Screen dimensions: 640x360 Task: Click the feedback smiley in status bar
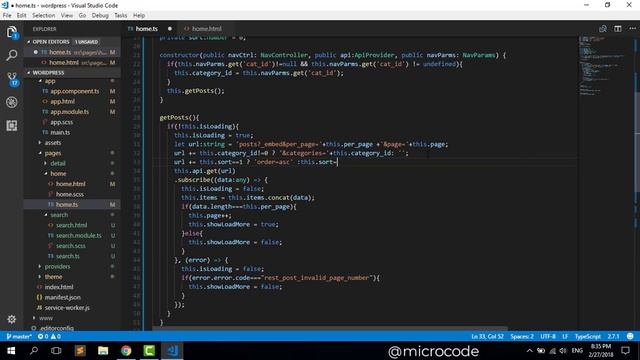click(630, 336)
